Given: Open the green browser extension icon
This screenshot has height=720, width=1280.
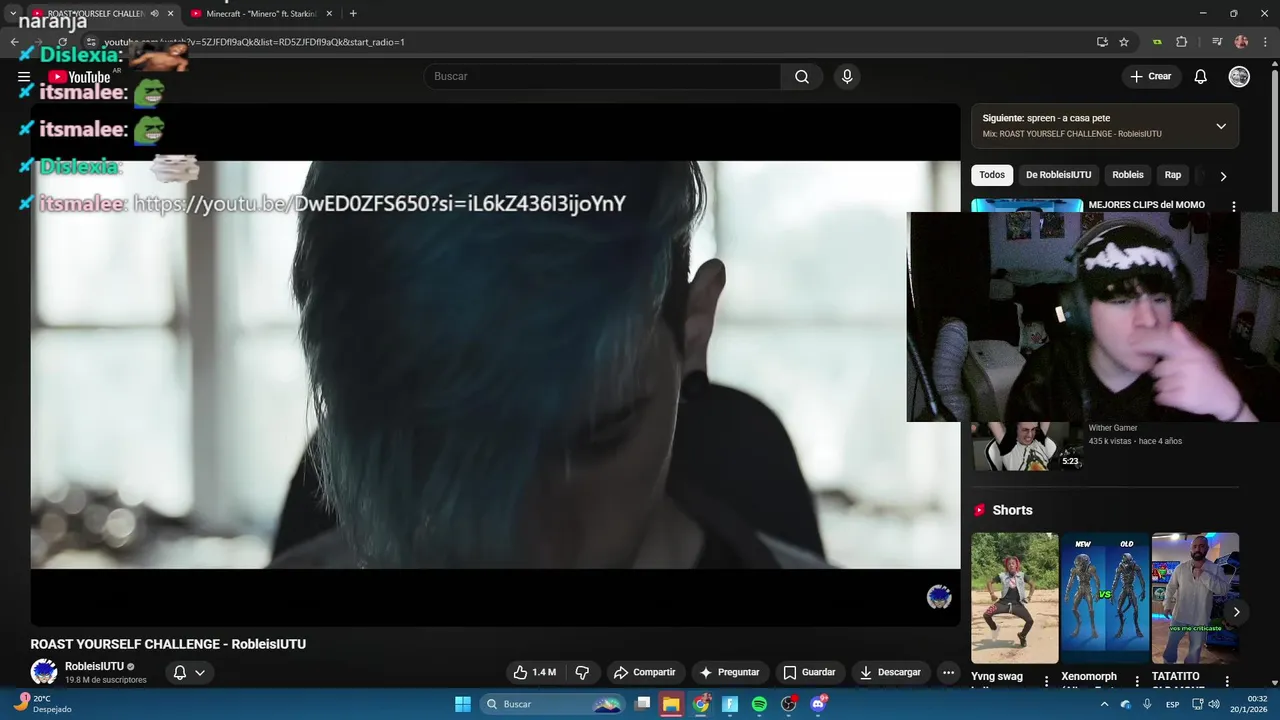Looking at the screenshot, I should pos(1157,42).
